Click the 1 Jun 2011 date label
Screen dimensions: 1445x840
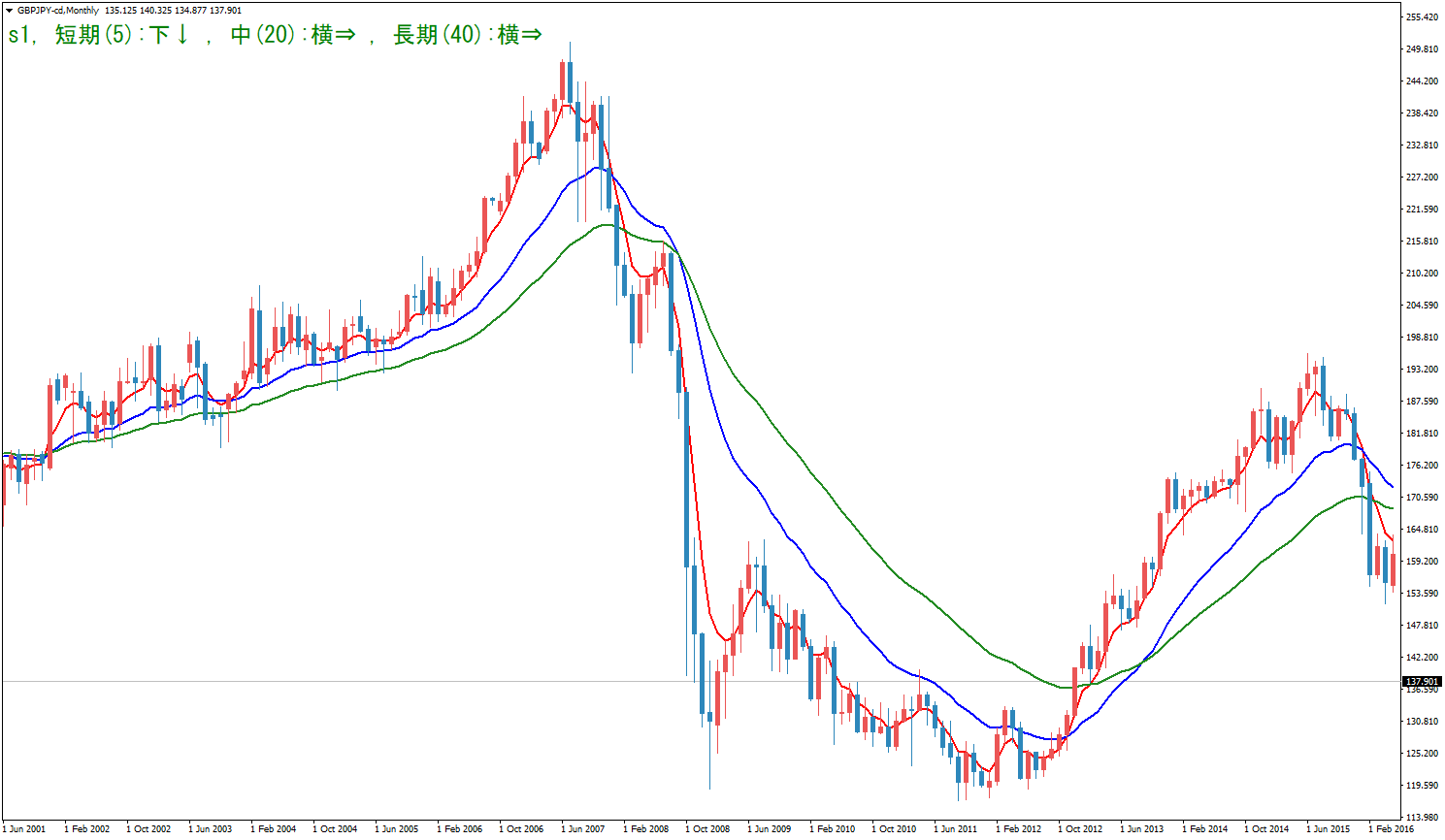tap(956, 829)
